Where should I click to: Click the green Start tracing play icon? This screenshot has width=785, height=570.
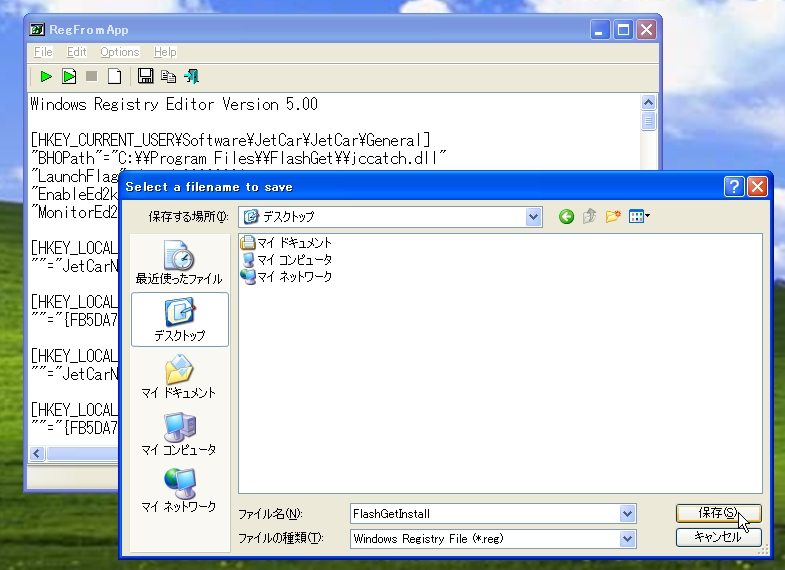tap(46, 77)
